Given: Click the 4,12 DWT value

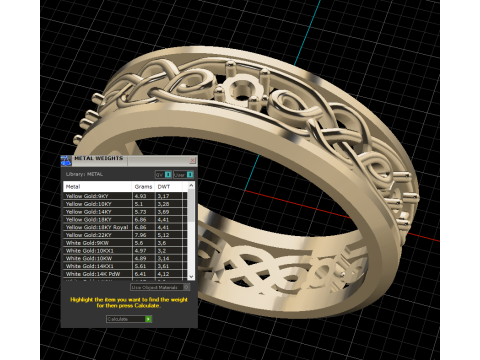Looking at the screenshot, I should click(163, 274).
